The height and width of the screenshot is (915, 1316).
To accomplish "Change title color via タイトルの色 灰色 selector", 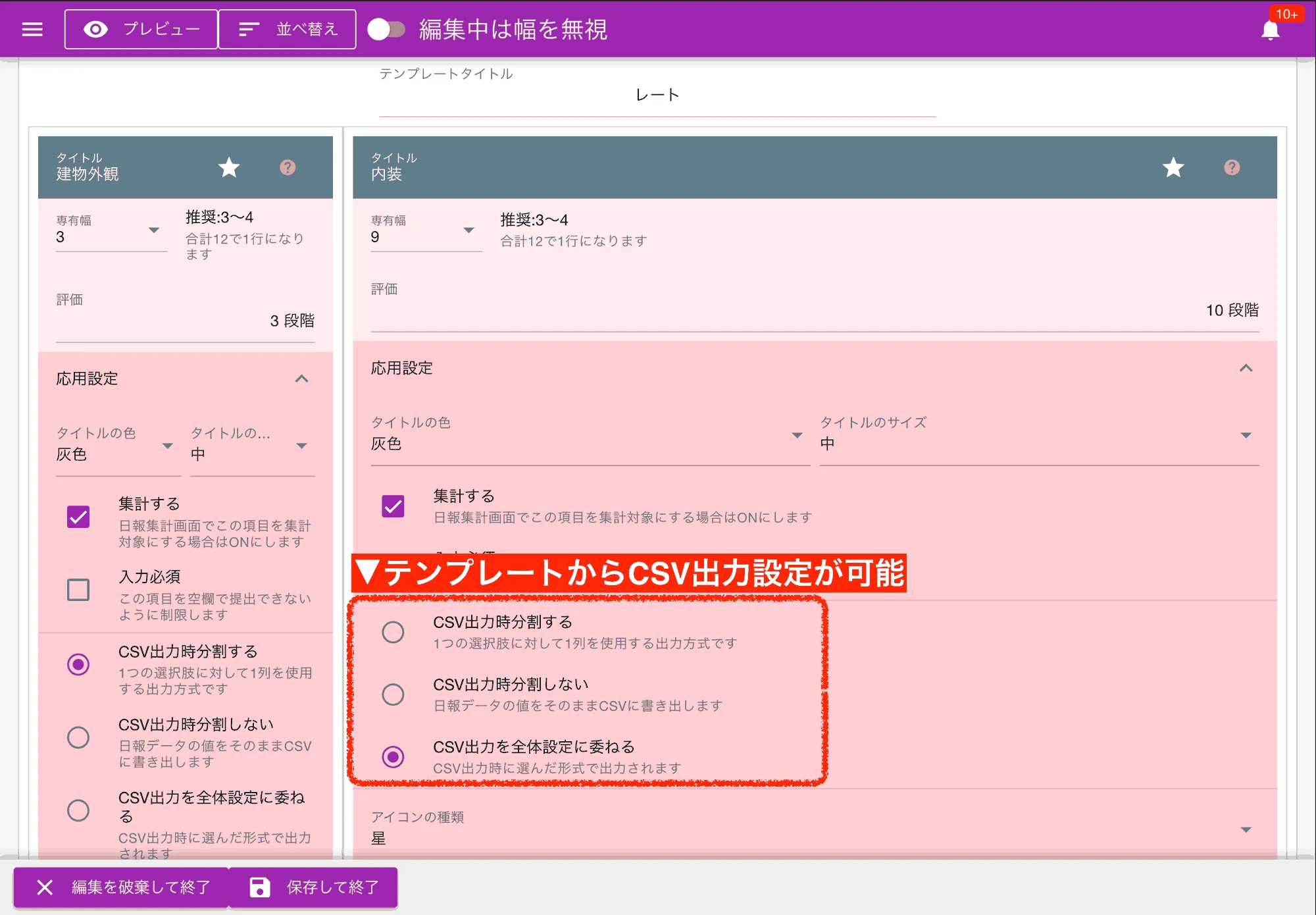I will coord(797,434).
